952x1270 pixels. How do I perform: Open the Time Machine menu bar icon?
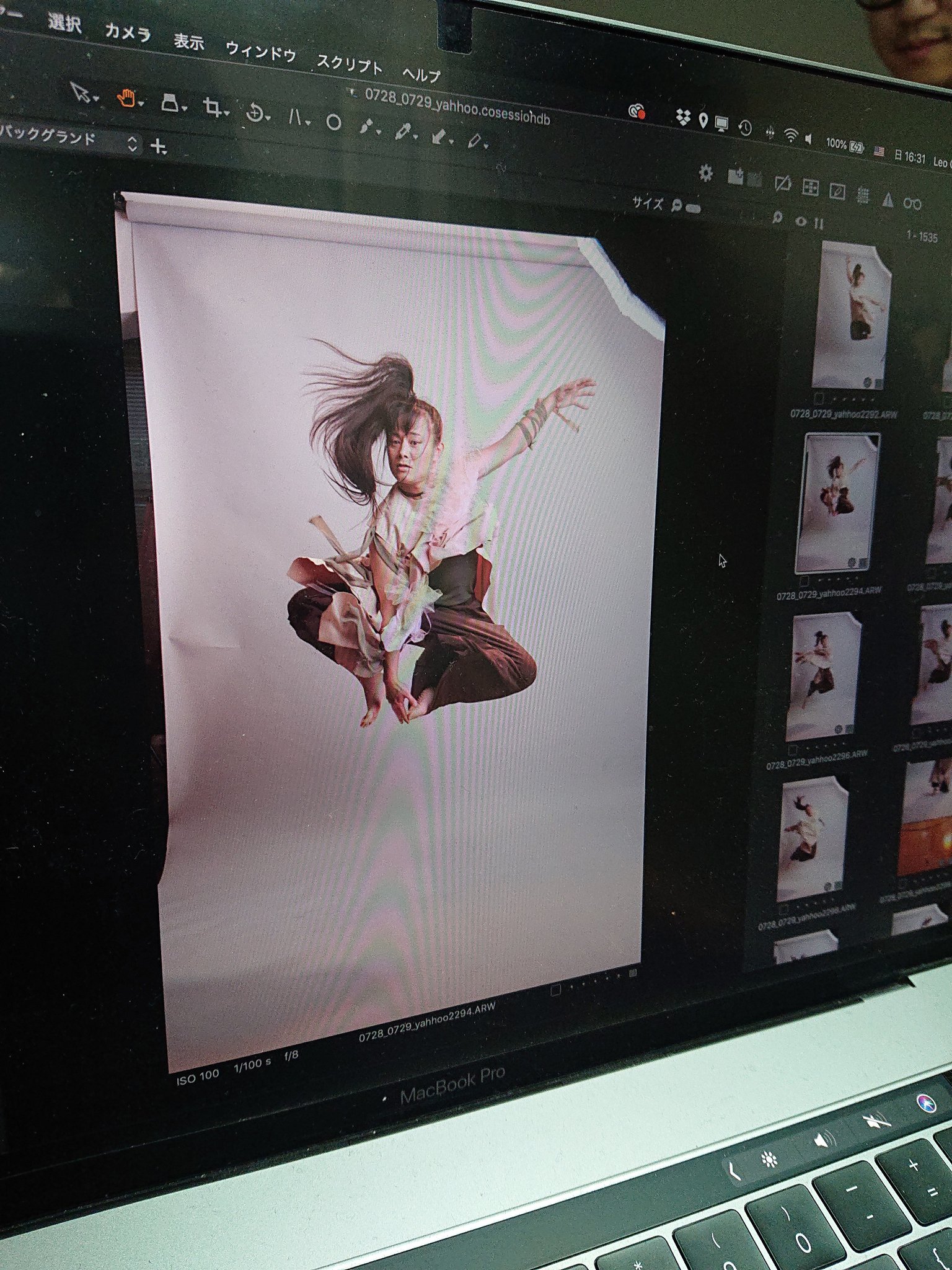(x=746, y=128)
